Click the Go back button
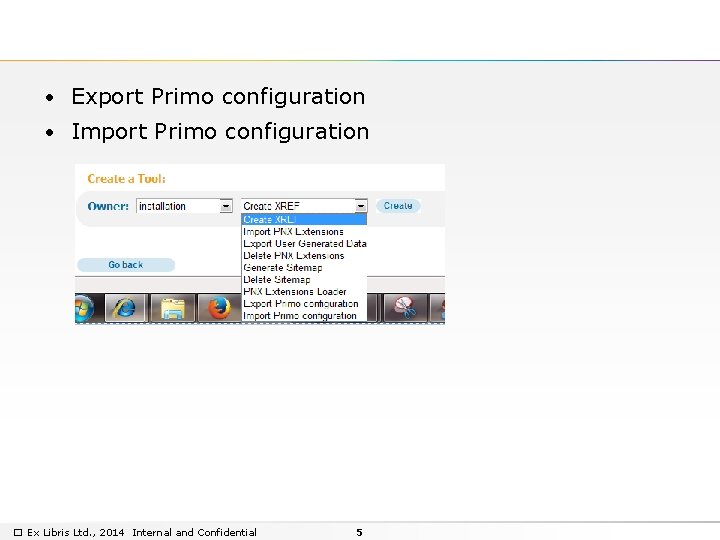The width and height of the screenshot is (720, 540). pyautogui.click(x=126, y=265)
